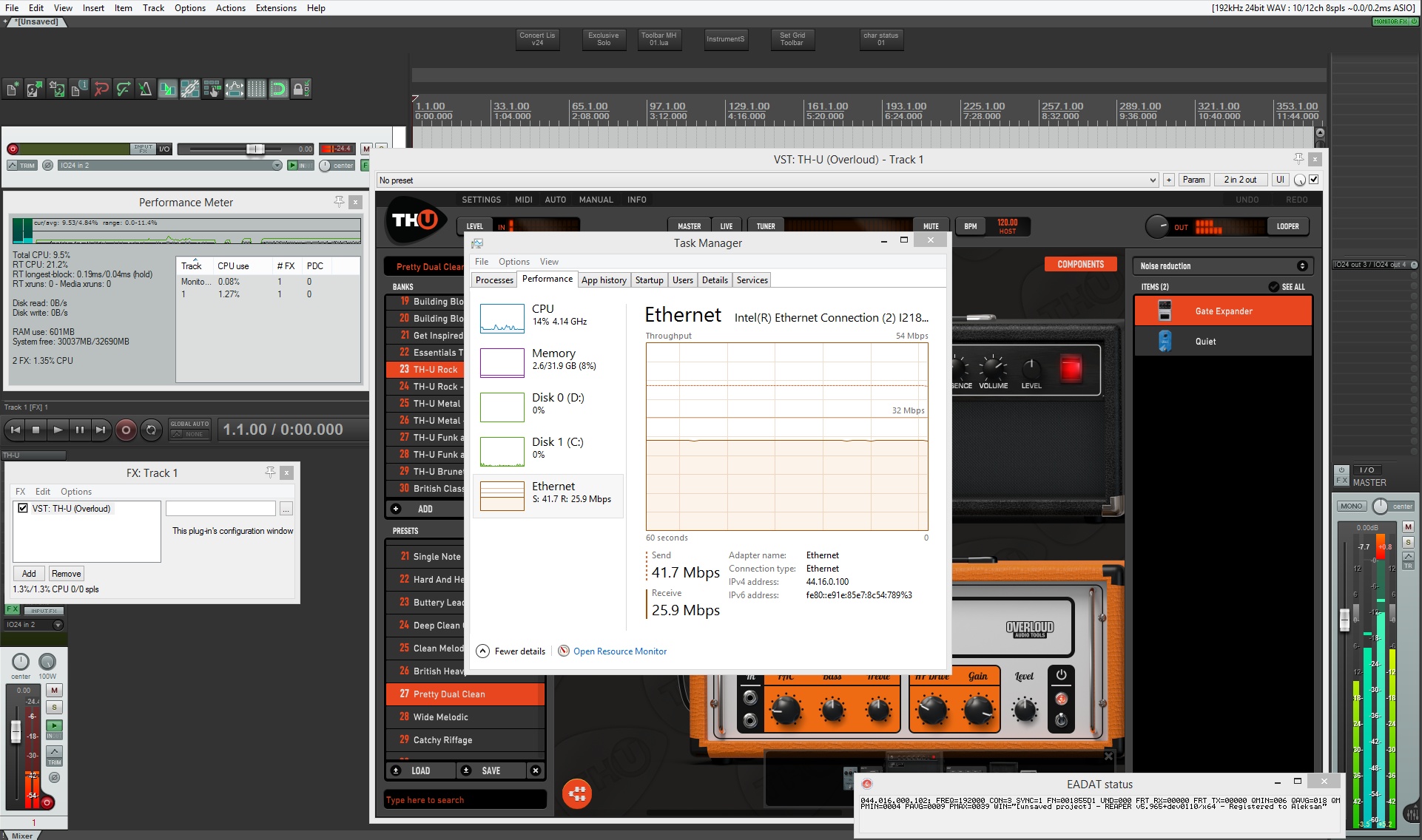Select the Quiet pedal item
This screenshot has height=840, width=1422.
[x=1223, y=342]
